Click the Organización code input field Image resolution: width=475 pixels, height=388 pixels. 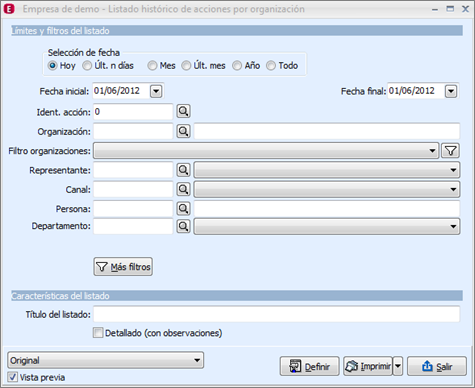tap(133, 131)
